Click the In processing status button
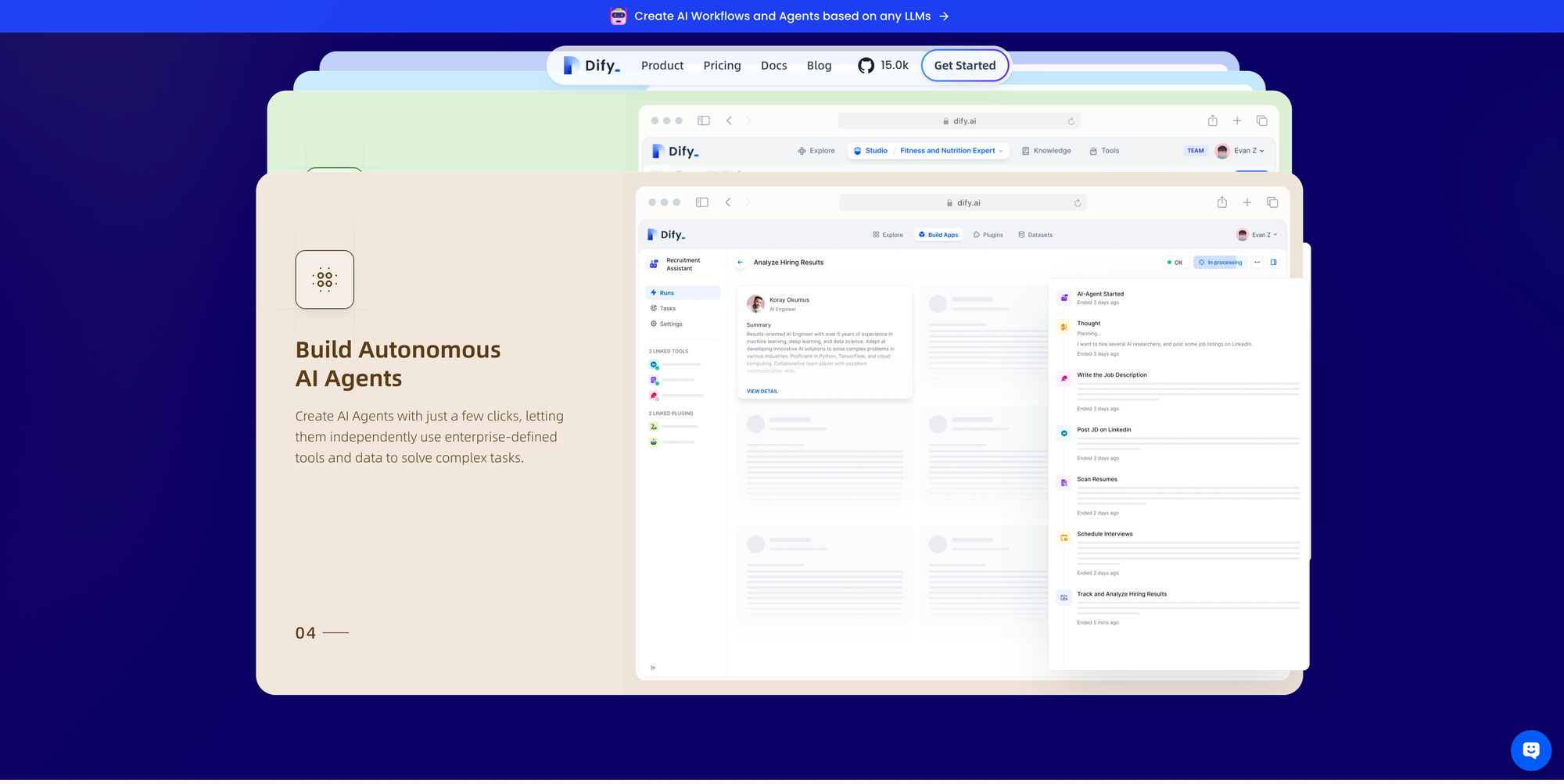The image size is (1564, 784). coord(1220,263)
